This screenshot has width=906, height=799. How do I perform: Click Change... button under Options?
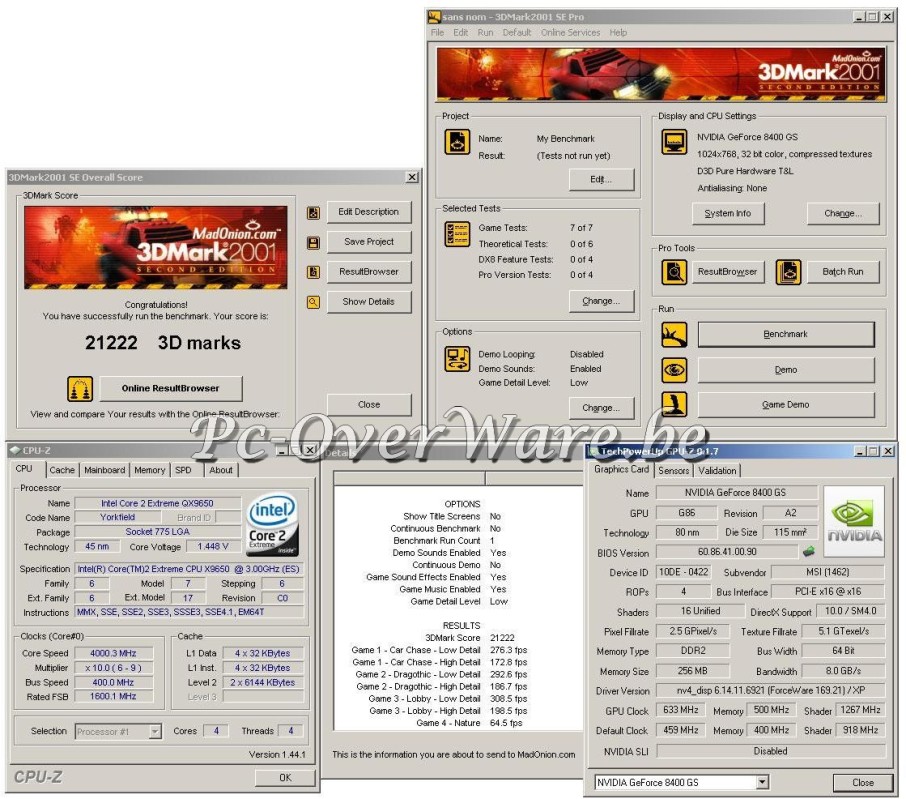[x=601, y=408]
